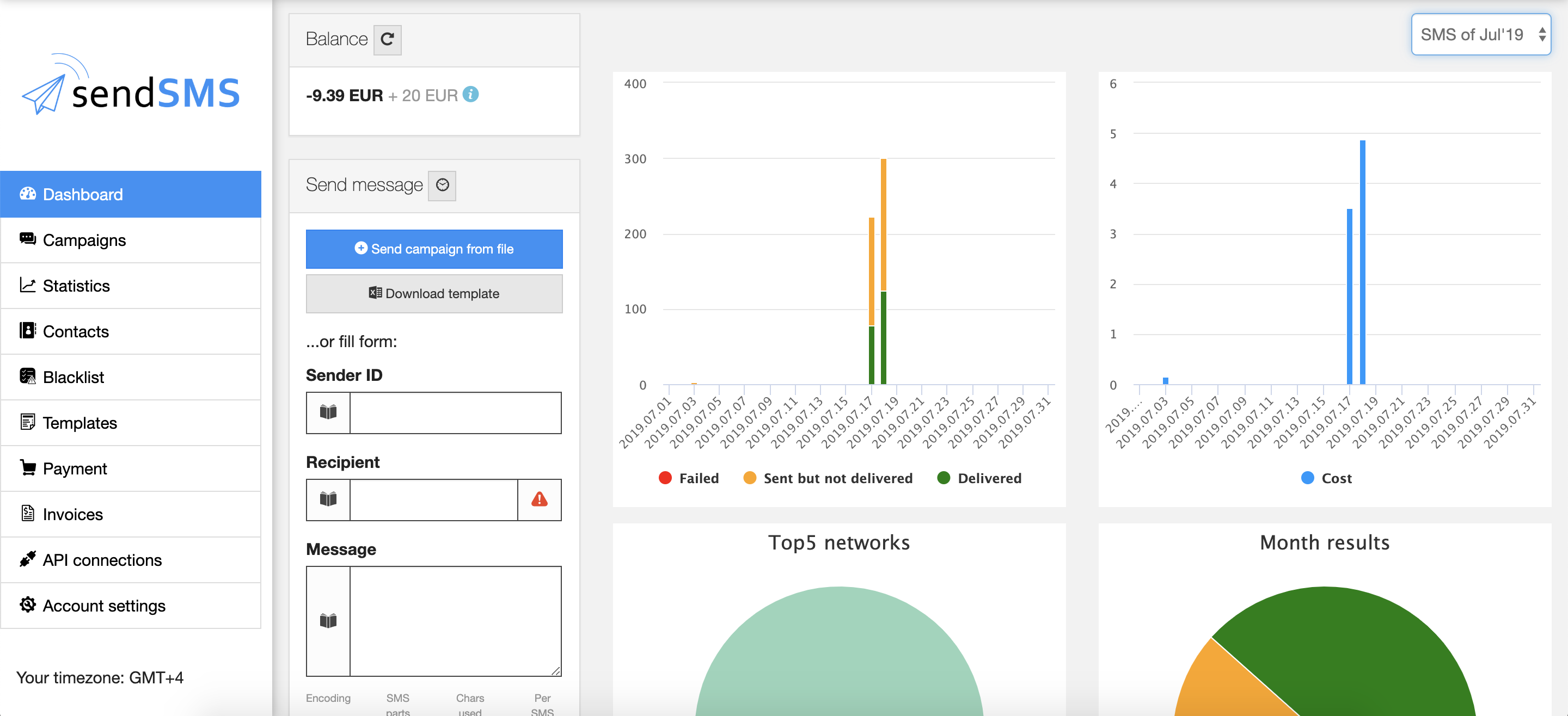Open the Campaigns menu item
The height and width of the screenshot is (716, 1568).
84,240
